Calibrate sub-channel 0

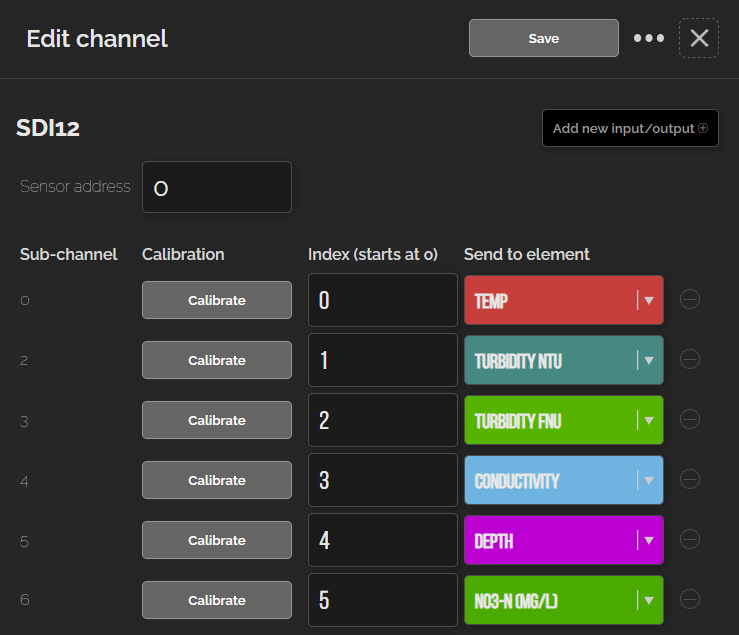click(x=217, y=300)
